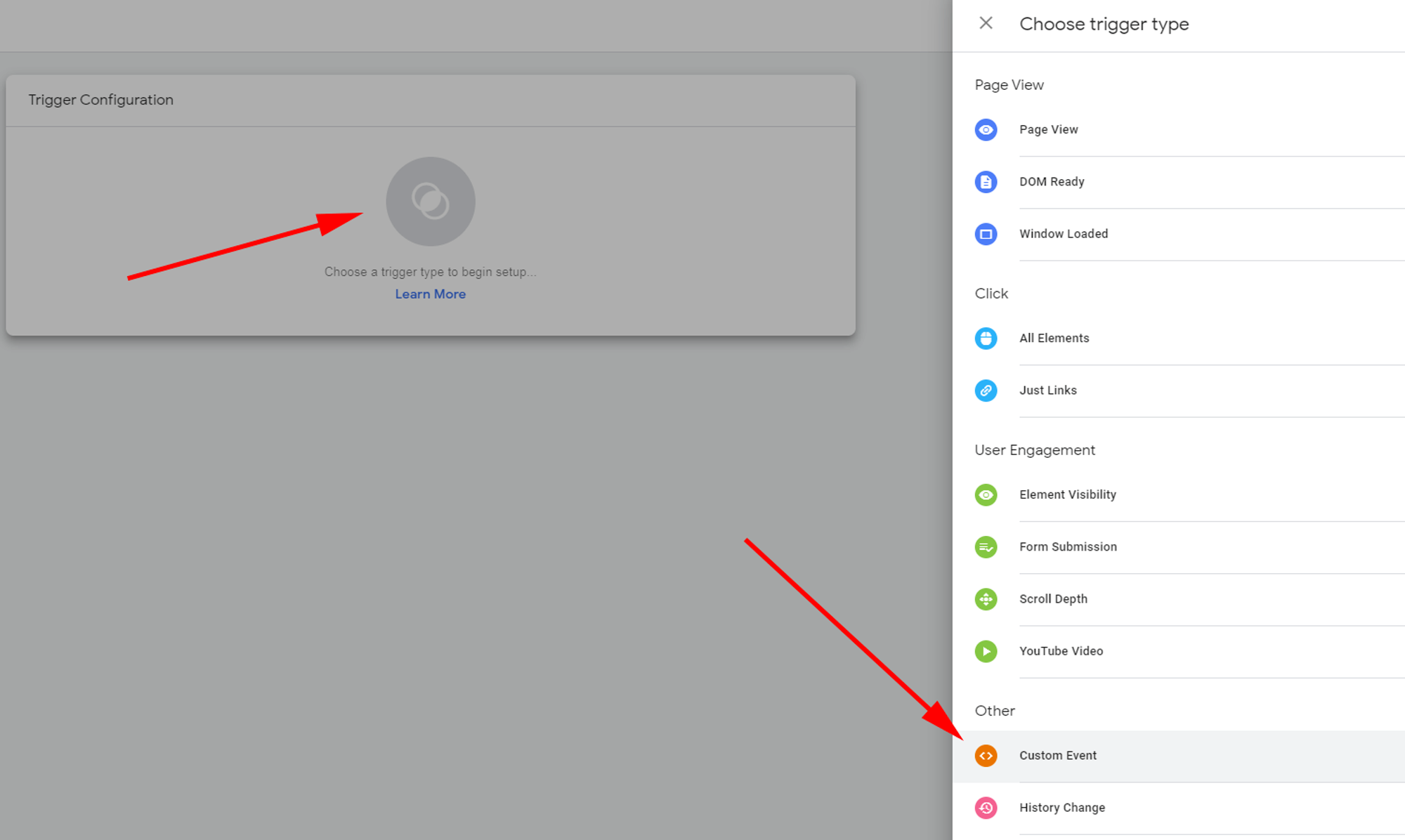Choose All Elements click trigger
1405x840 pixels.
[x=1179, y=339]
